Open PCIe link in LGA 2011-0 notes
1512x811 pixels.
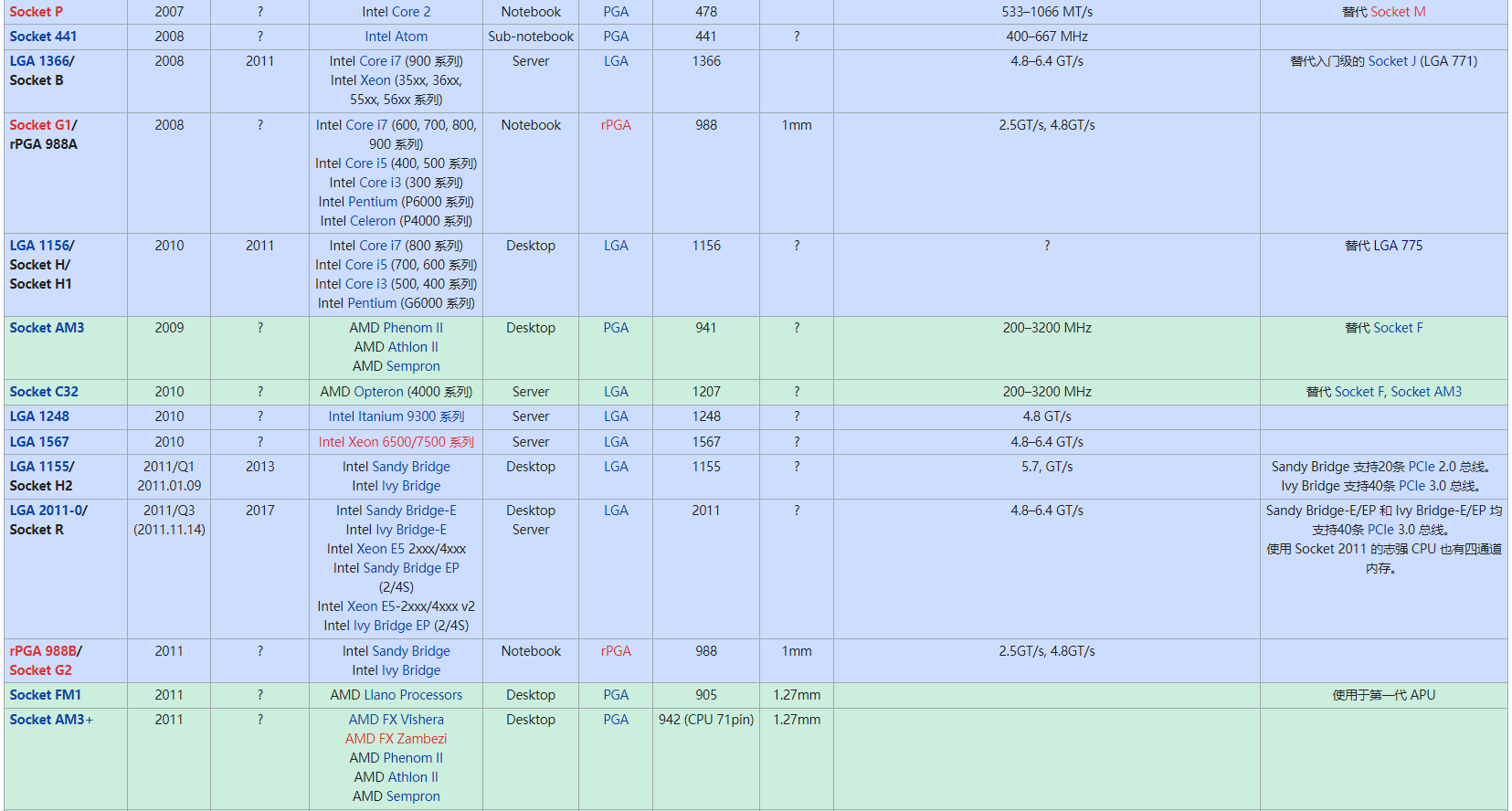pyautogui.click(x=1380, y=530)
